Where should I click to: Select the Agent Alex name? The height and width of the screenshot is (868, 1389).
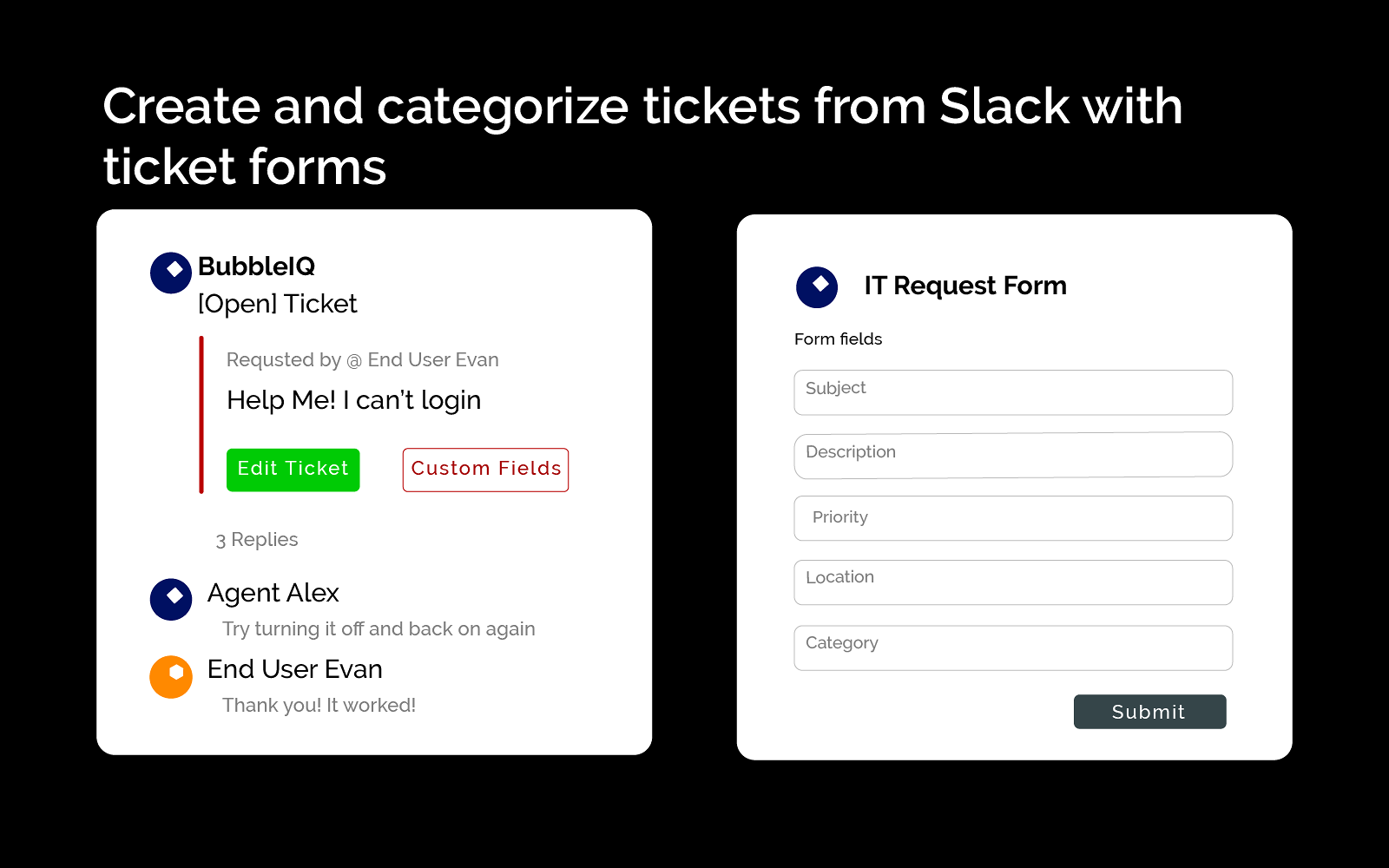(x=273, y=593)
